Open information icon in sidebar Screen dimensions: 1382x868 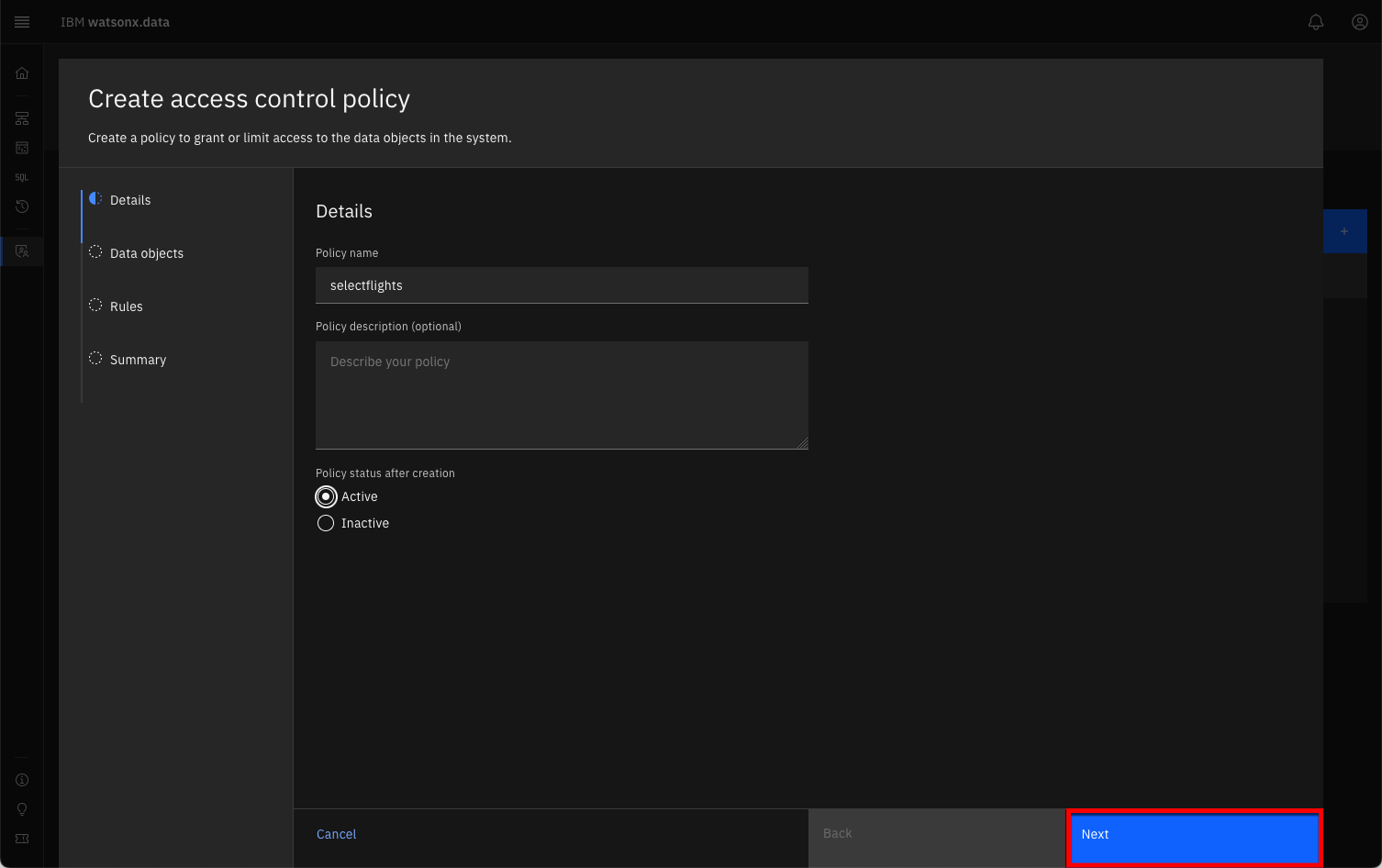(x=22, y=780)
